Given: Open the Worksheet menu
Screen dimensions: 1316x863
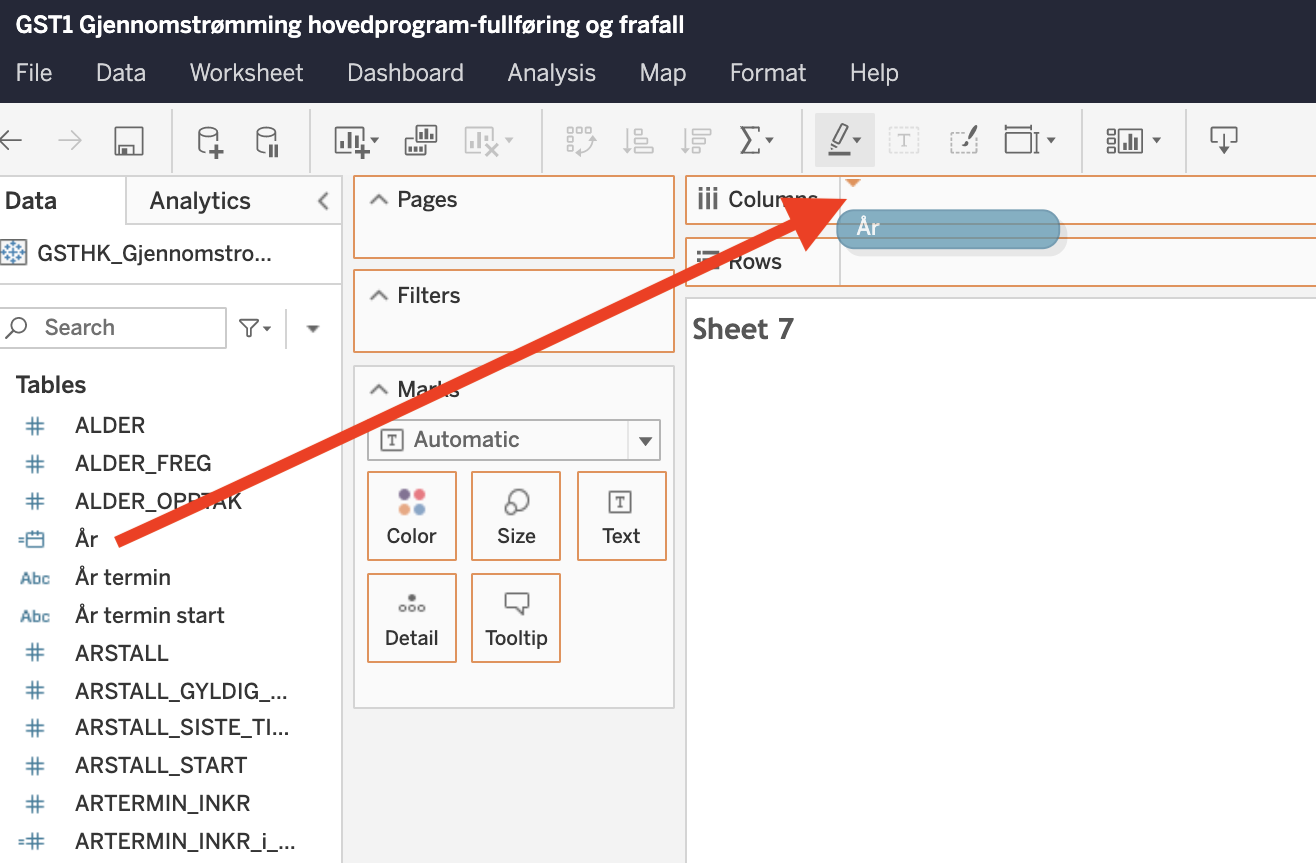Looking at the screenshot, I should (x=246, y=73).
